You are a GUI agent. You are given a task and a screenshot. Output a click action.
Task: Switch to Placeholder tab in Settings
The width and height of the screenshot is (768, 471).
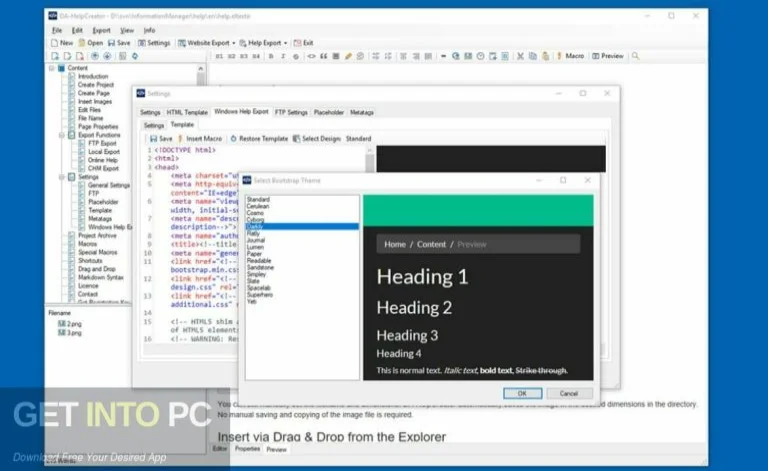(329, 113)
